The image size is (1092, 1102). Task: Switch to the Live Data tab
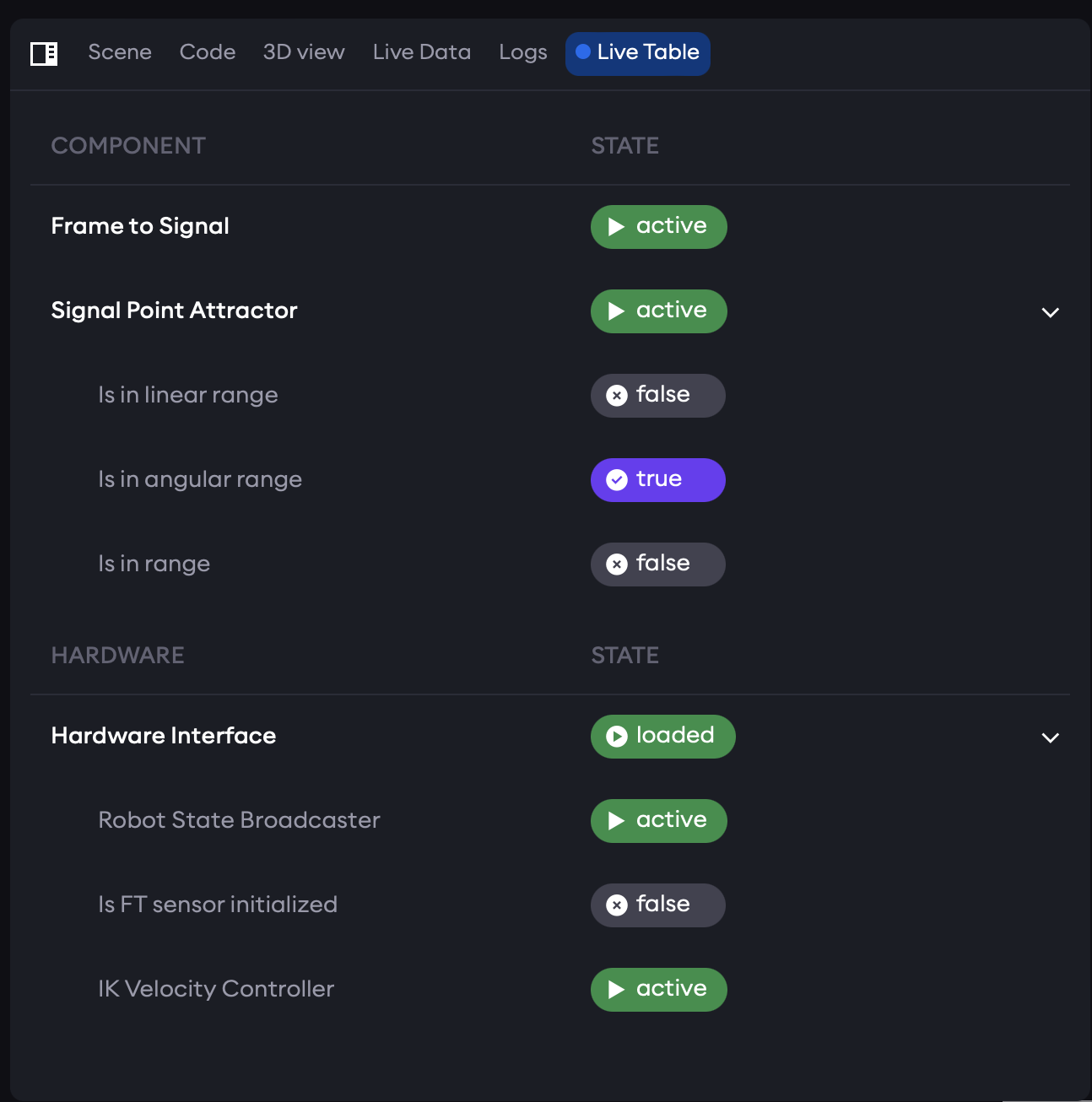pos(422,52)
